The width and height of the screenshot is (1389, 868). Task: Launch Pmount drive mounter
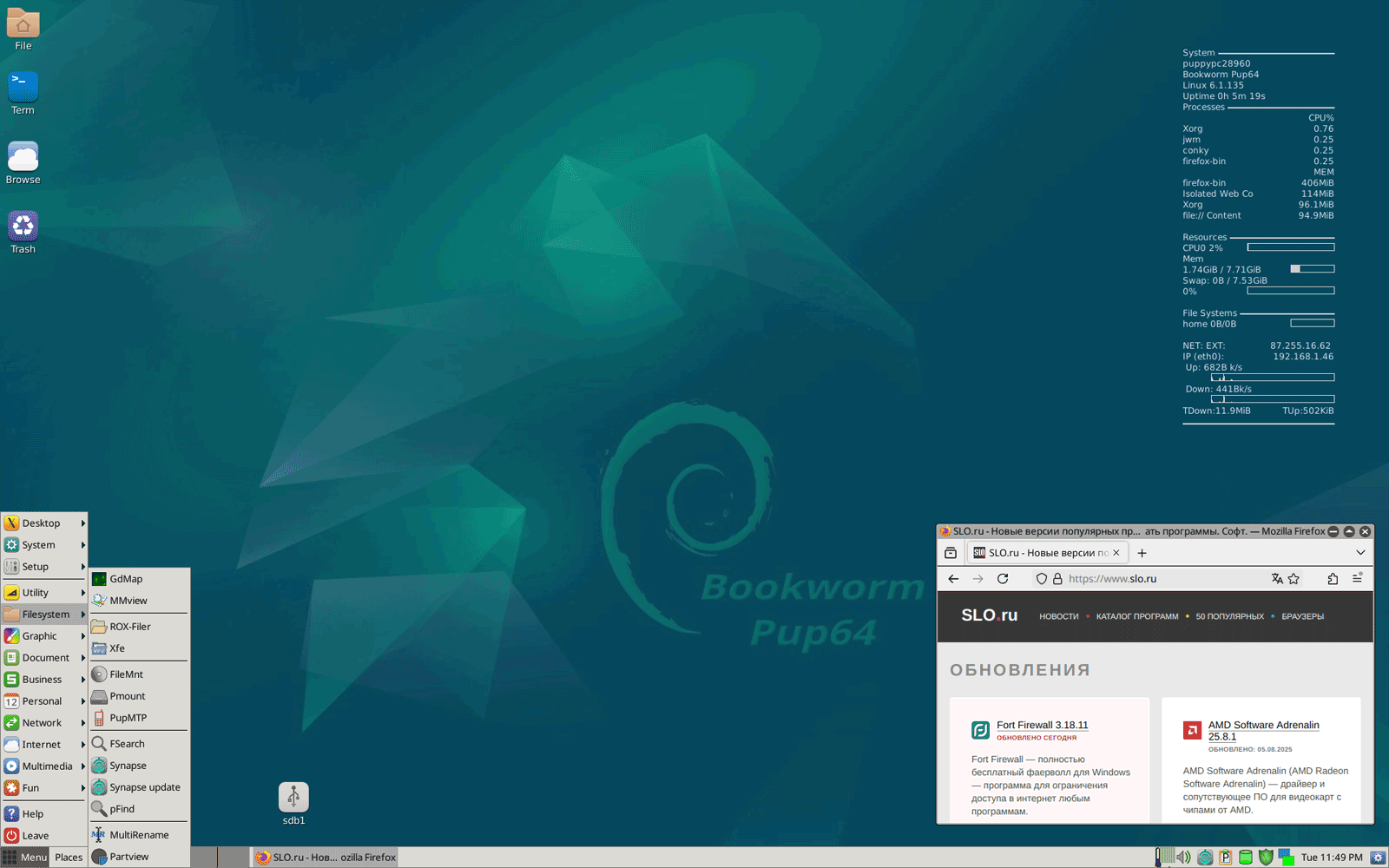coord(139,696)
